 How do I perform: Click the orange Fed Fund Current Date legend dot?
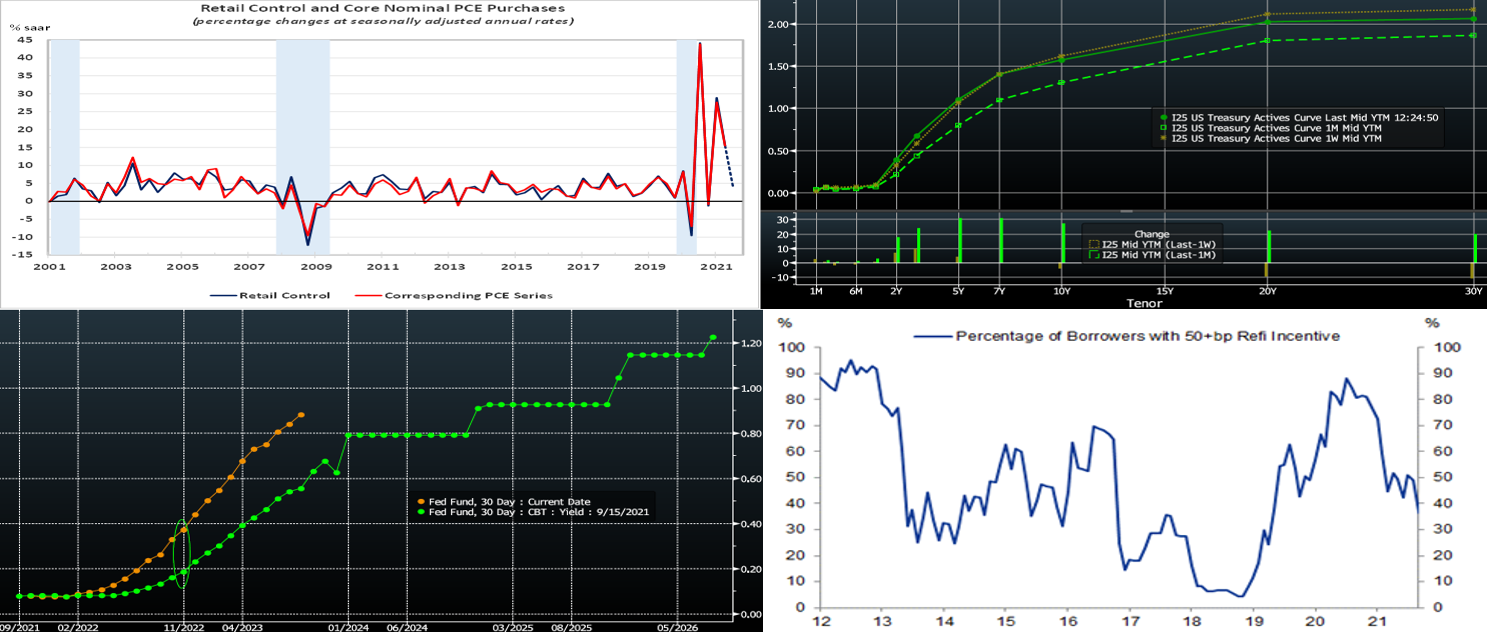pyautogui.click(x=421, y=501)
